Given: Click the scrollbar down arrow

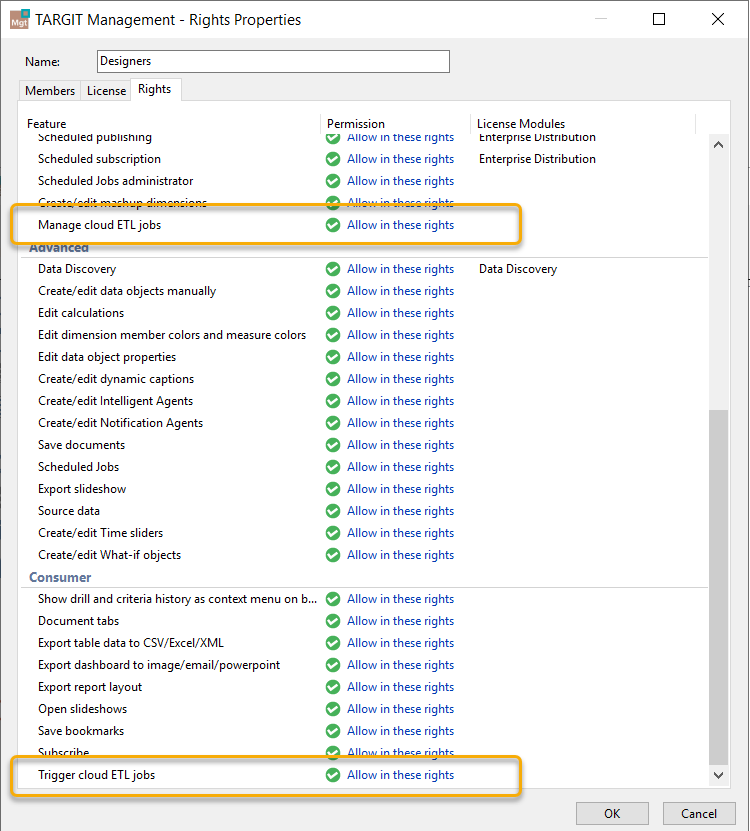Looking at the screenshot, I should 718,775.
